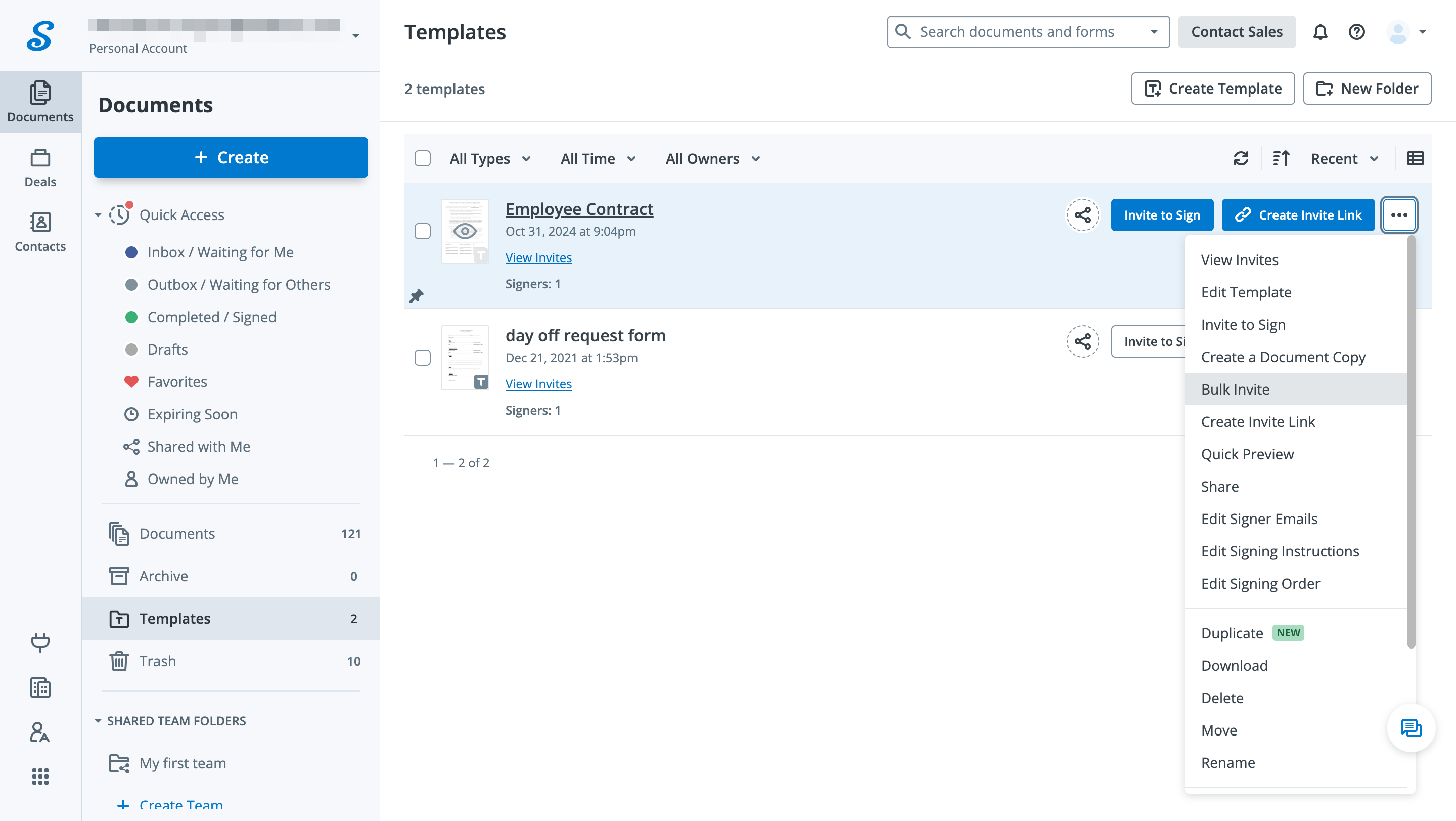Click the Create Template button

click(x=1212, y=89)
